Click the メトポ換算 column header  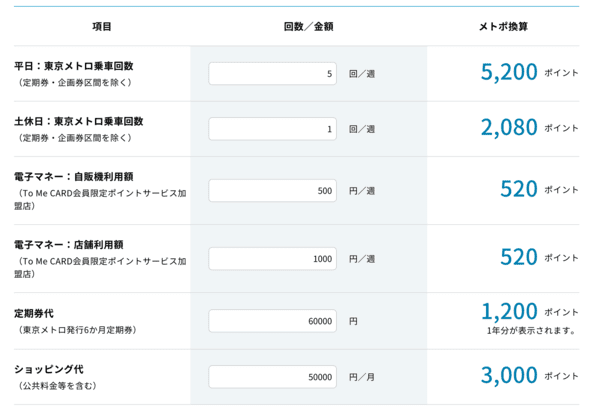coord(503,26)
